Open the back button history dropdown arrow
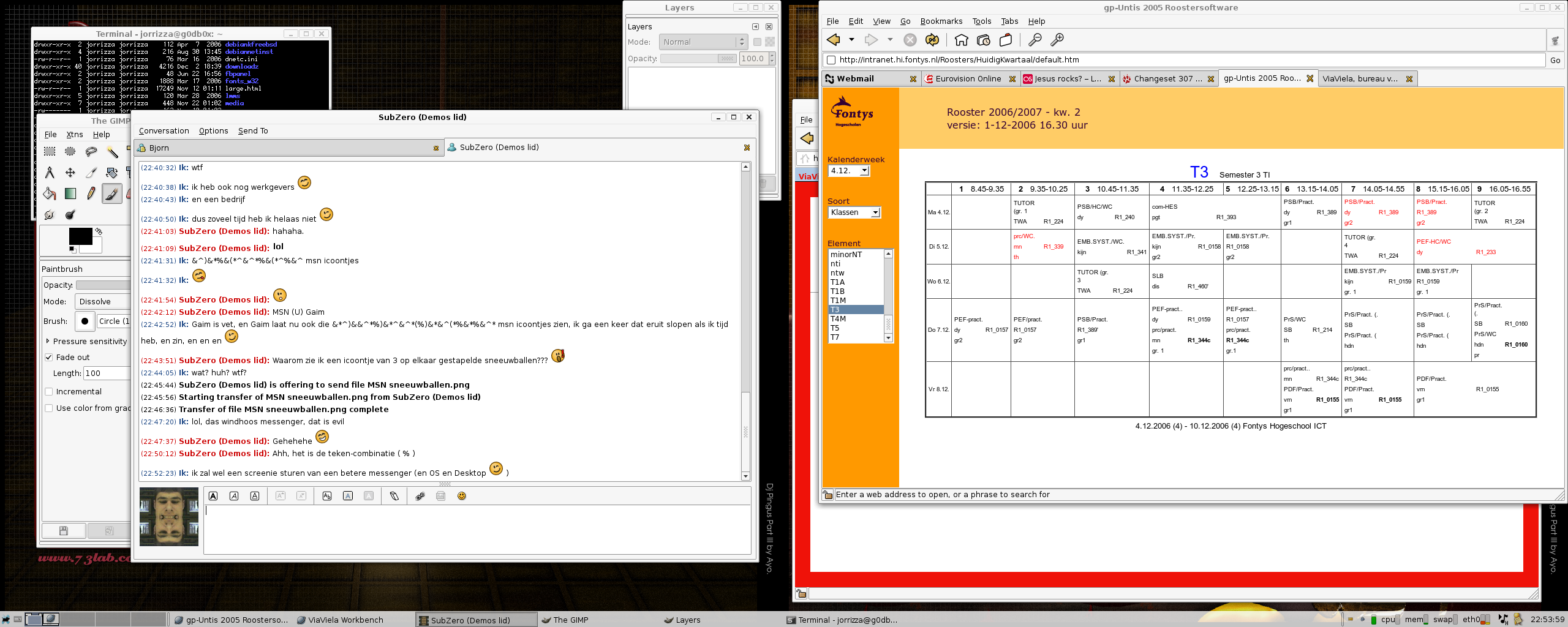 851,40
